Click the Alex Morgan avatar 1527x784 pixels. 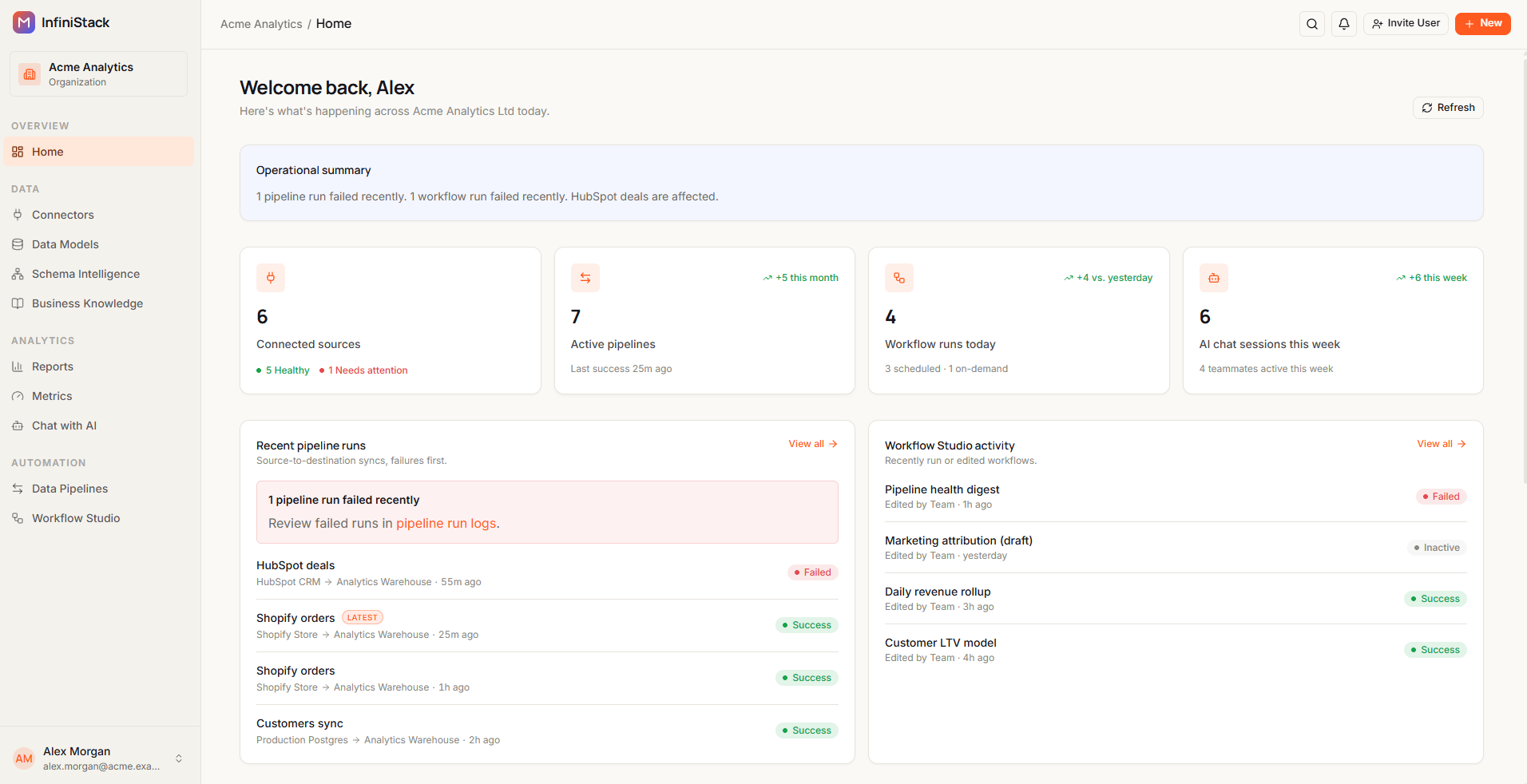point(24,758)
